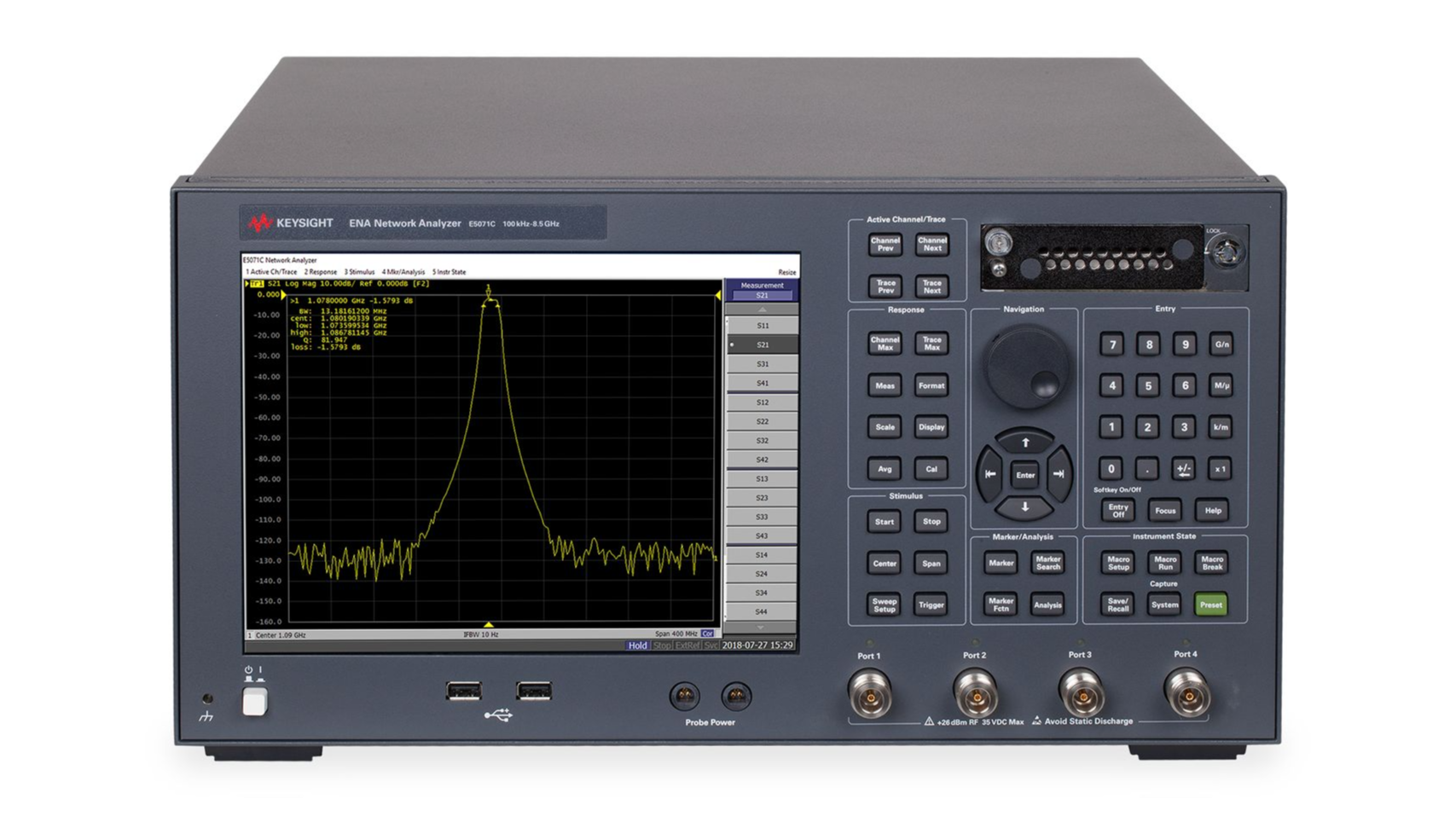Click Resize in the menu bar

pyautogui.click(x=786, y=272)
